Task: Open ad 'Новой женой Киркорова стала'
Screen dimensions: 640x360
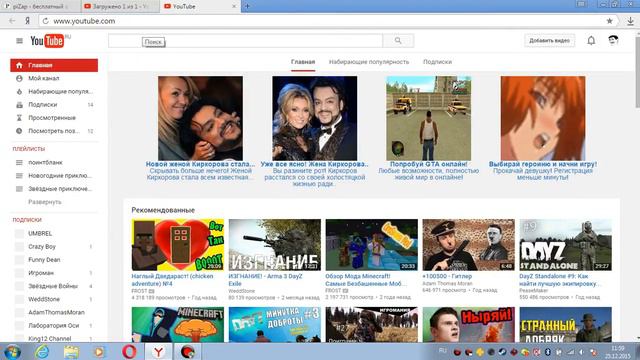Action: 200,164
